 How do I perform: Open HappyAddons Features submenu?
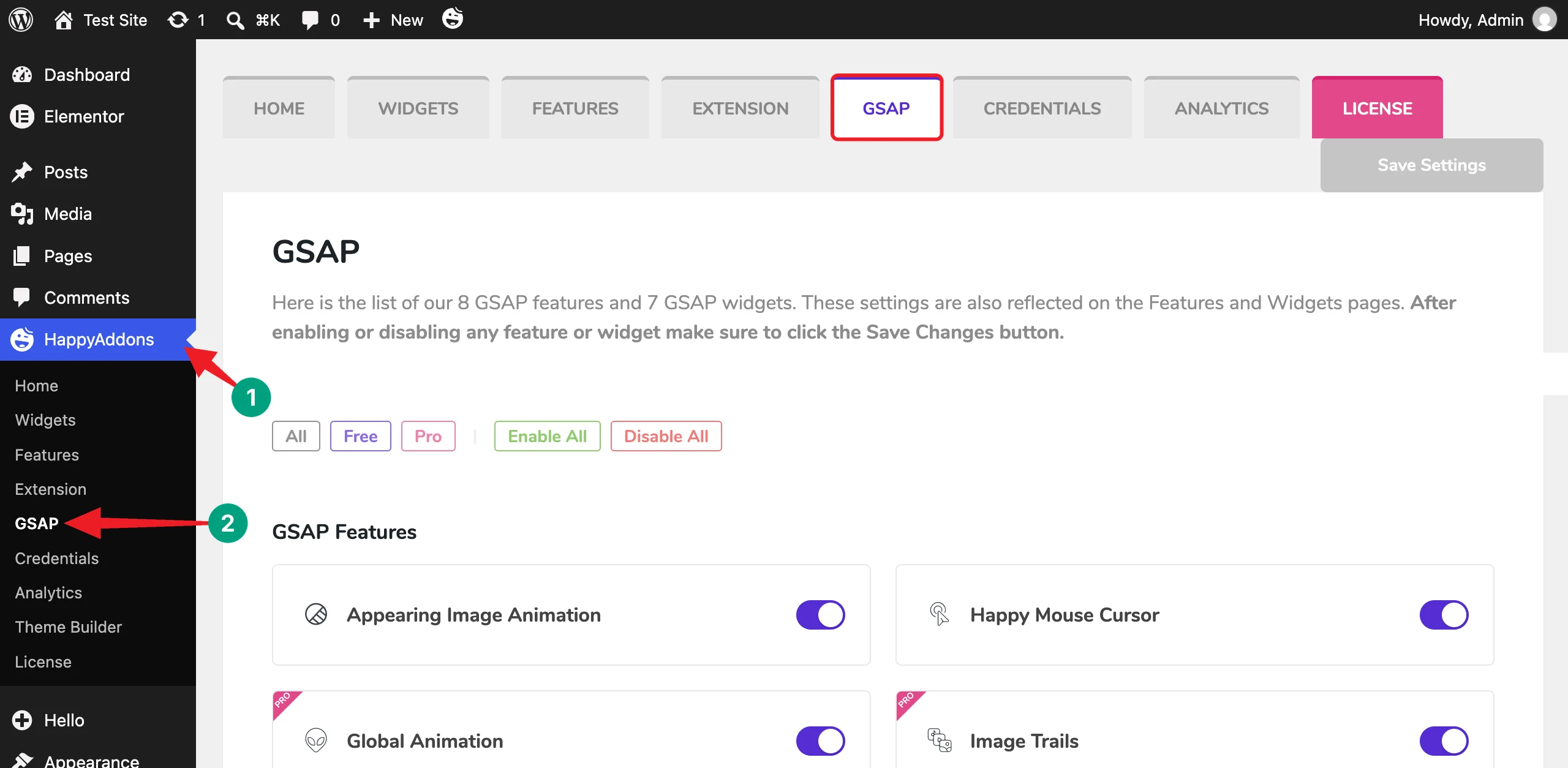(47, 455)
